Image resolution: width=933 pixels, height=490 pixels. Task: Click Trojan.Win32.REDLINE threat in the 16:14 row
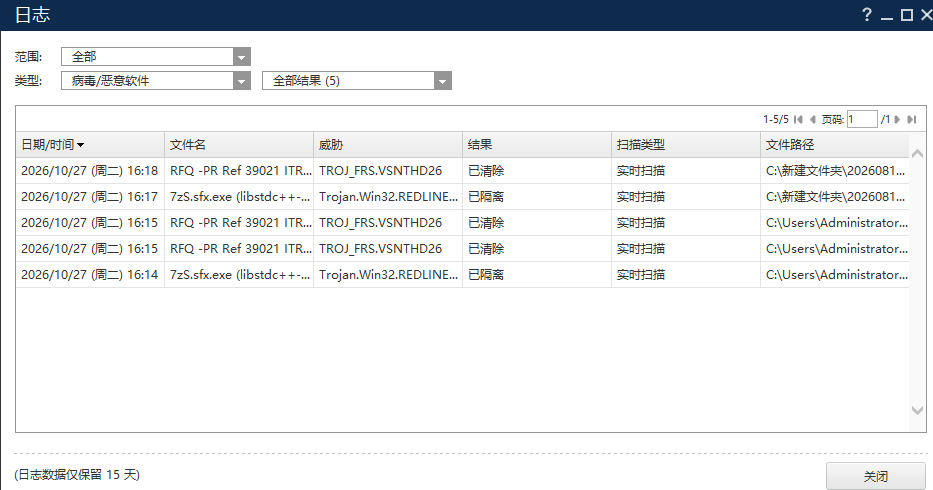[x=389, y=274]
